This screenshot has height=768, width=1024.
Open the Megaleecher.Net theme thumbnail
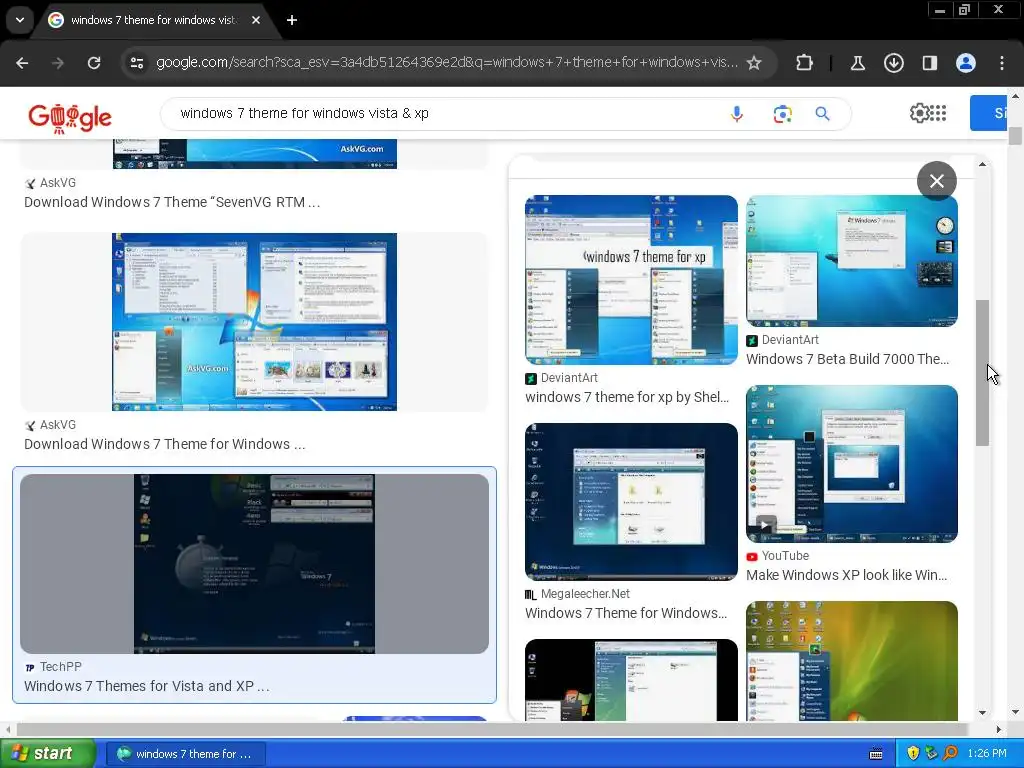pos(632,502)
